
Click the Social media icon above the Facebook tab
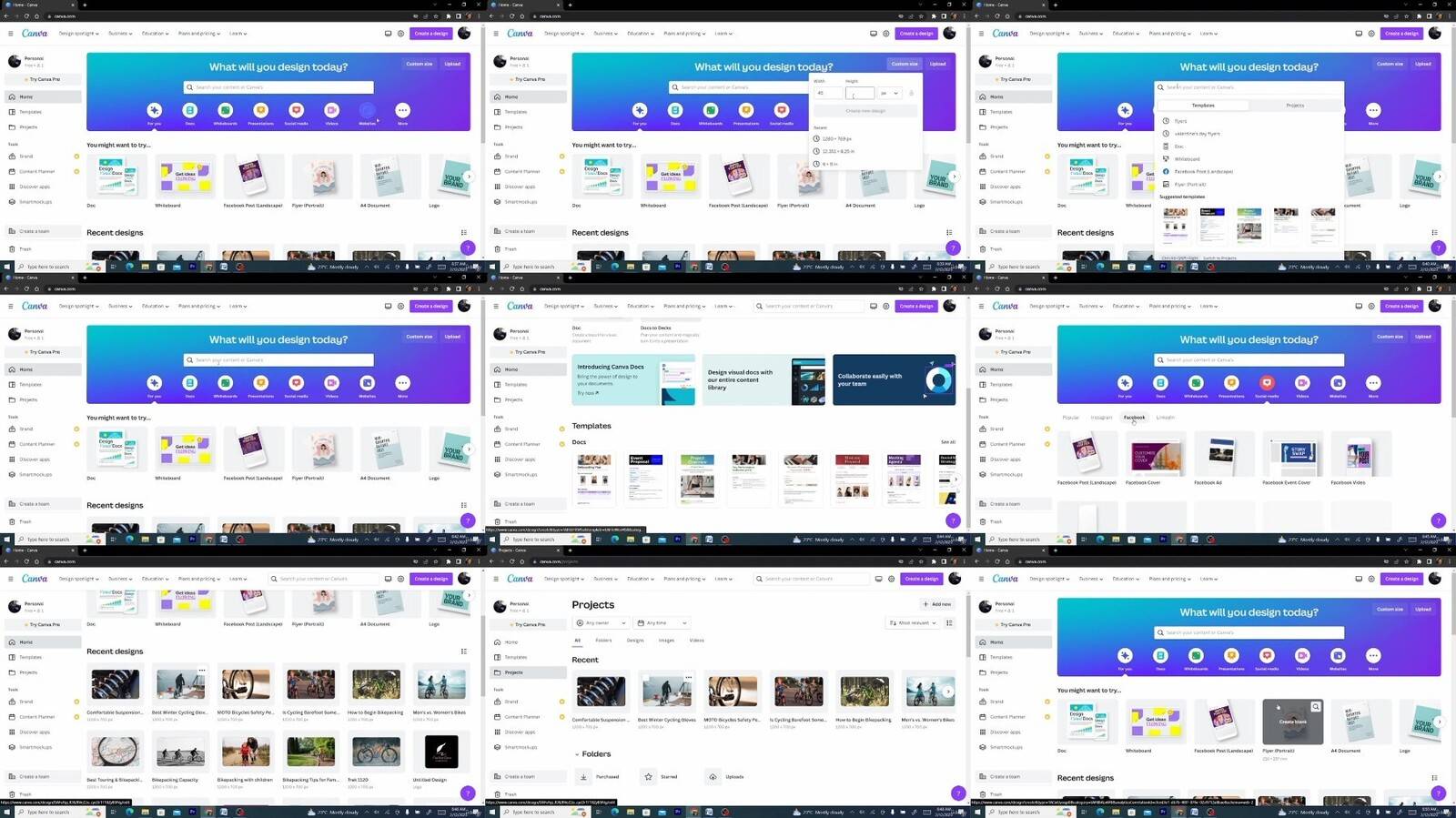(x=1267, y=385)
